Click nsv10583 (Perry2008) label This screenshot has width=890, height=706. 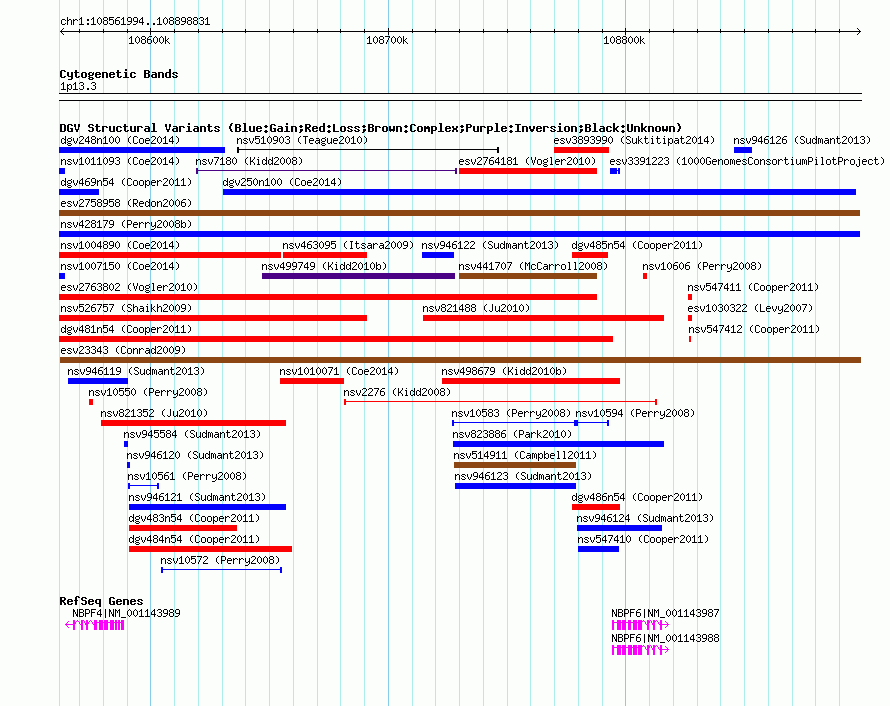pos(511,413)
